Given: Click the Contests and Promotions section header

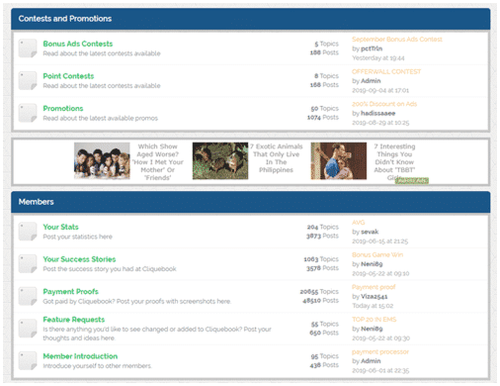Looking at the screenshot, I should point(251,19).
